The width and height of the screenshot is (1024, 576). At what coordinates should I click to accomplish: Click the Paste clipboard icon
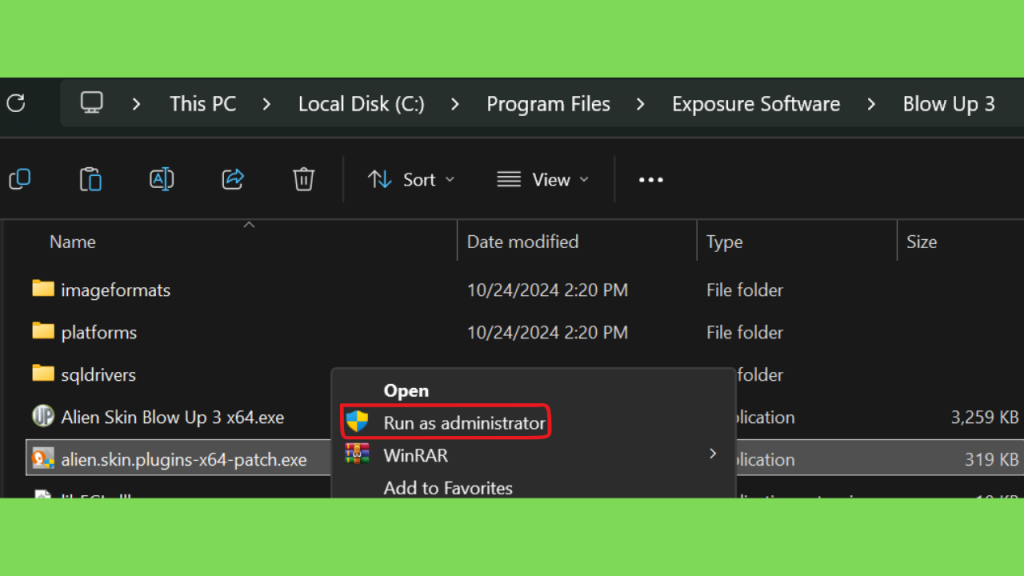coord(90,179)
